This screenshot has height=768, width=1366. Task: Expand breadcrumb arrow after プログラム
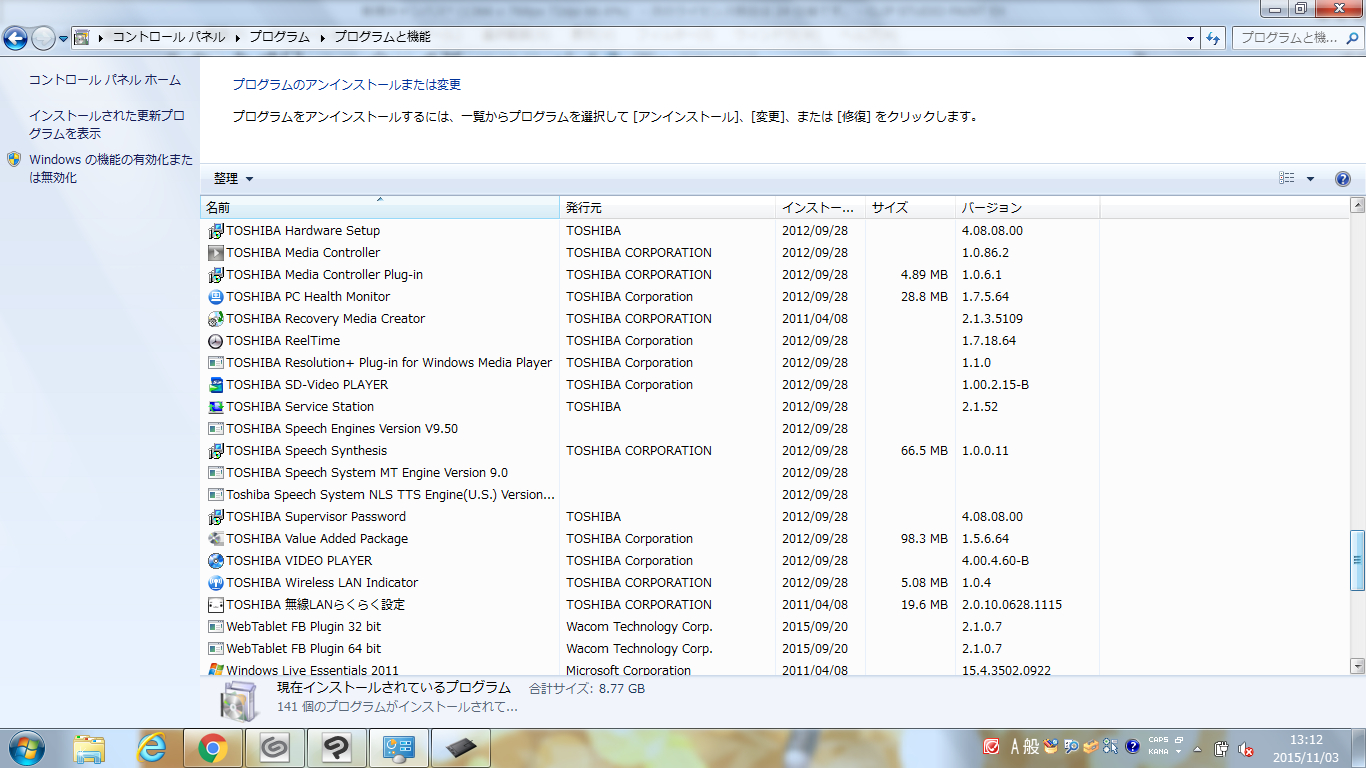coord(322,38)
